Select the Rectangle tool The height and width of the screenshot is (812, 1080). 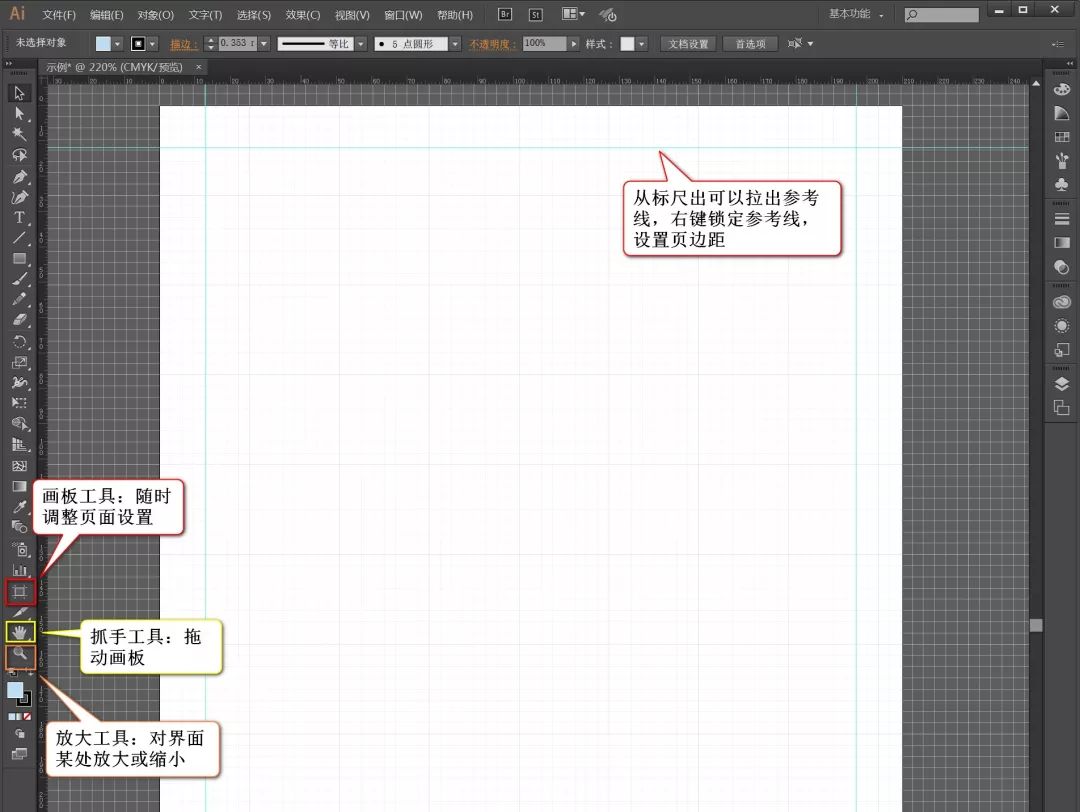pos(19,259)
